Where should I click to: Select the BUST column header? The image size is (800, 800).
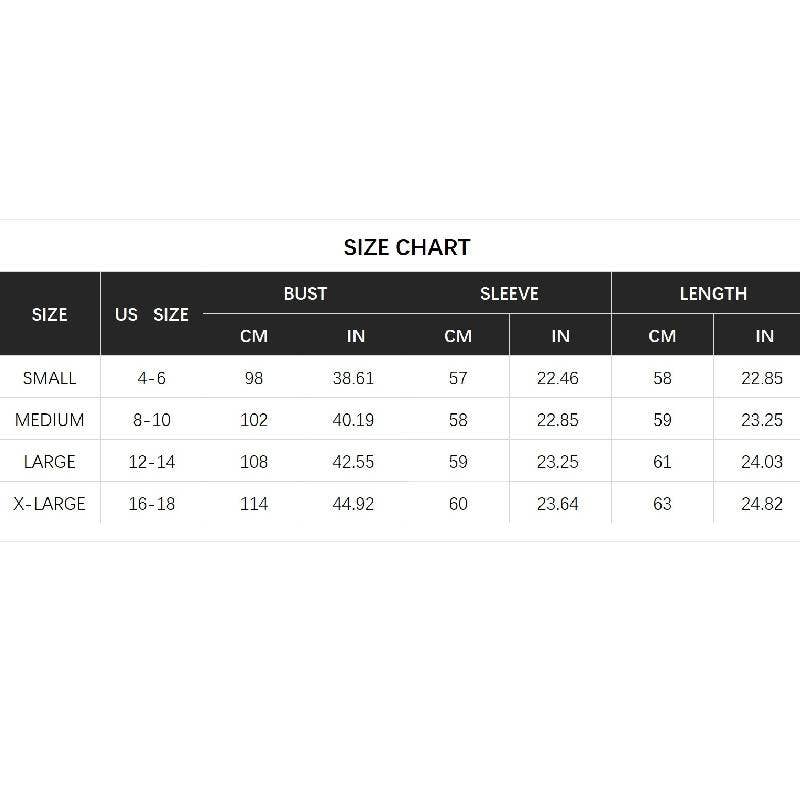[x=305, y=293]
